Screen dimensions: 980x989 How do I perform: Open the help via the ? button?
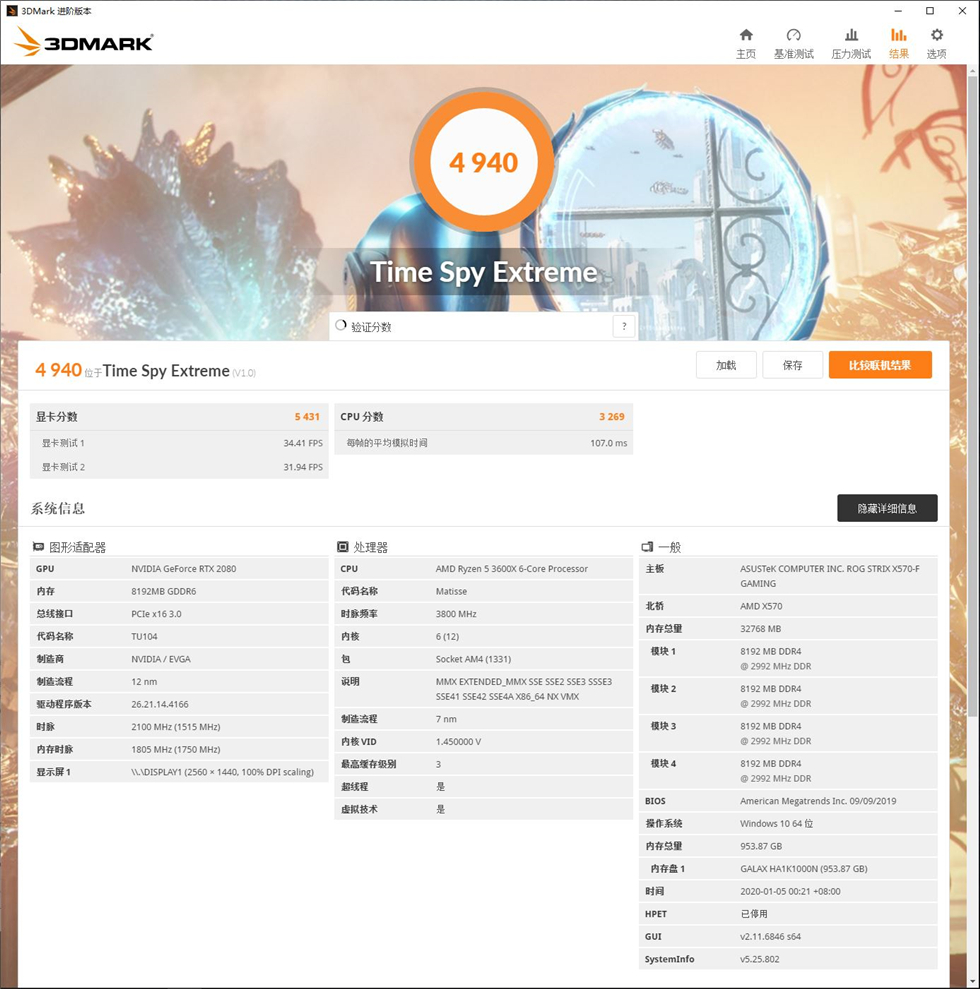(623, 325)
